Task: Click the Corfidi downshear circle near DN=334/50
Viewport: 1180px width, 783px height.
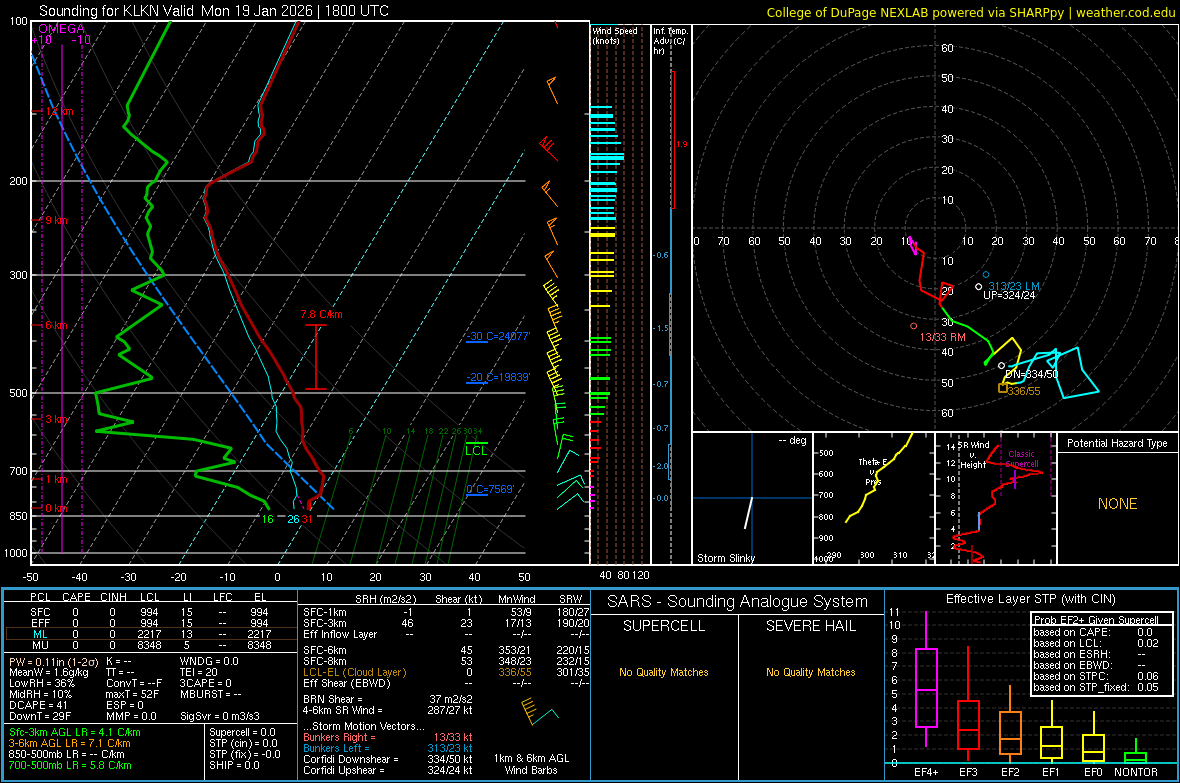Action: [x=1001, y=366]
